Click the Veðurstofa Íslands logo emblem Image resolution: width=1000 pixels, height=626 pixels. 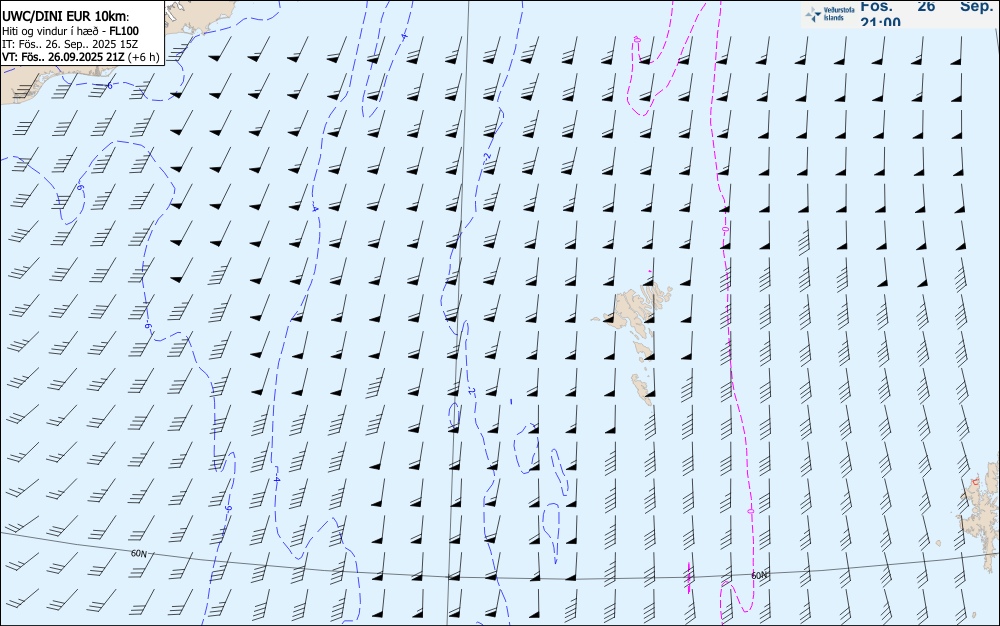(813, 15)
